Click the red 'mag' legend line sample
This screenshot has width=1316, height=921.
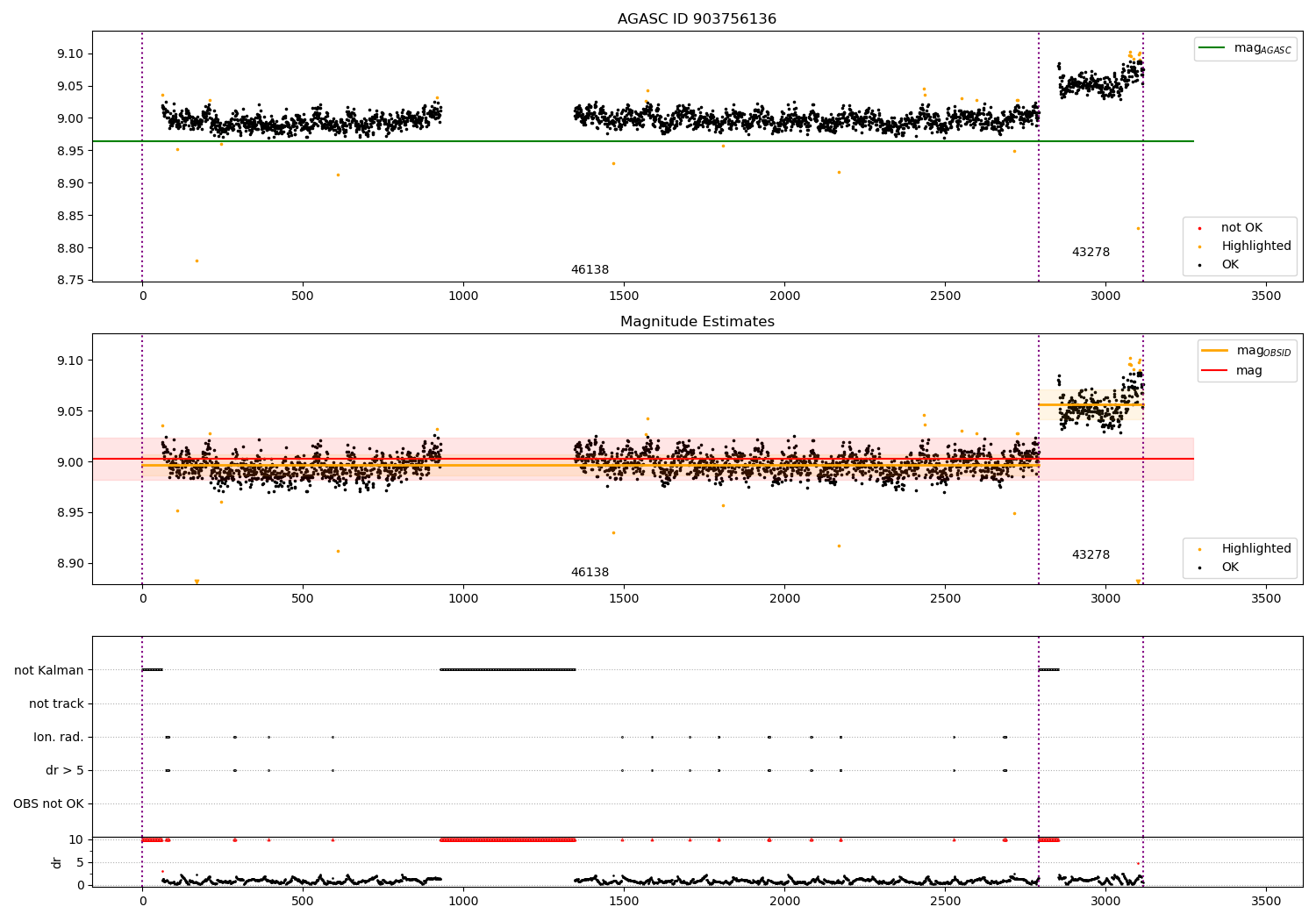(1215, 371)
